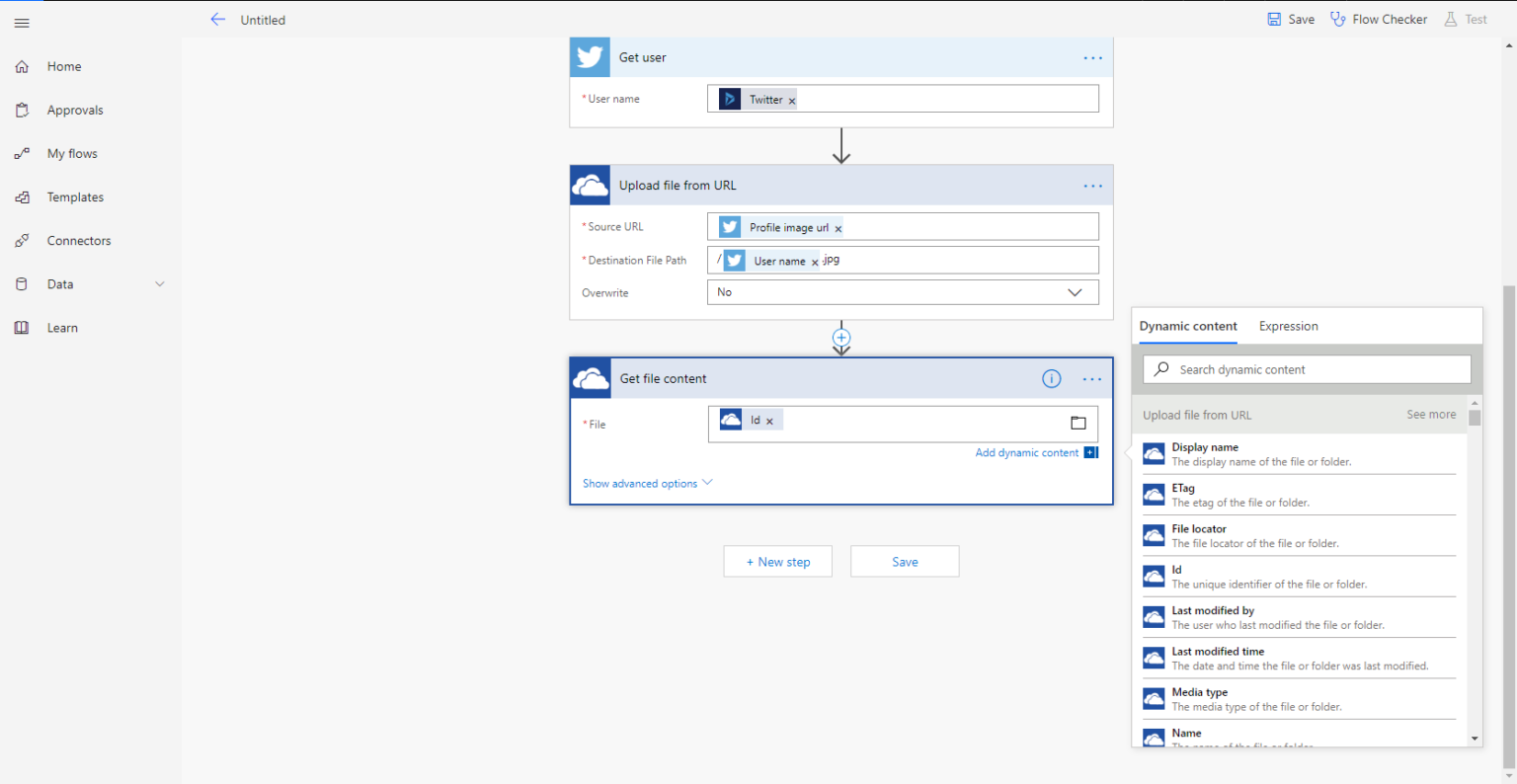Remove the Id token from the File field
The width and height of the screenshot is (1517, 784).
(x=769, y=419)
